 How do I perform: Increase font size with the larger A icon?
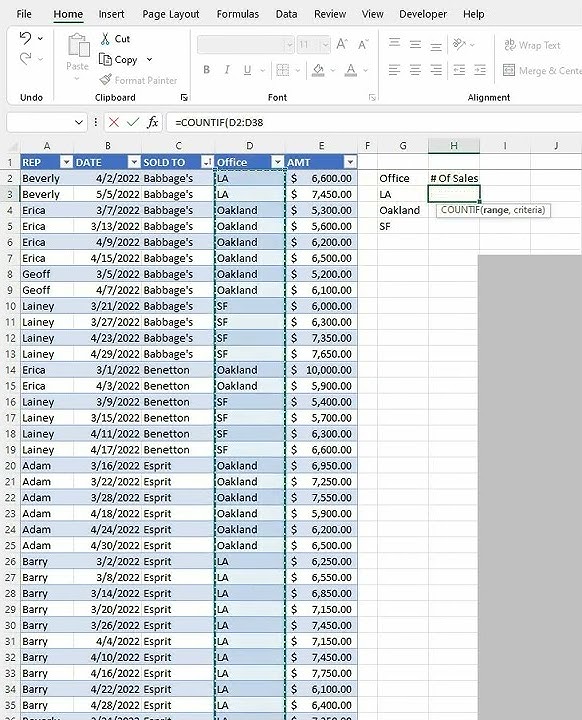coord(341,45)
